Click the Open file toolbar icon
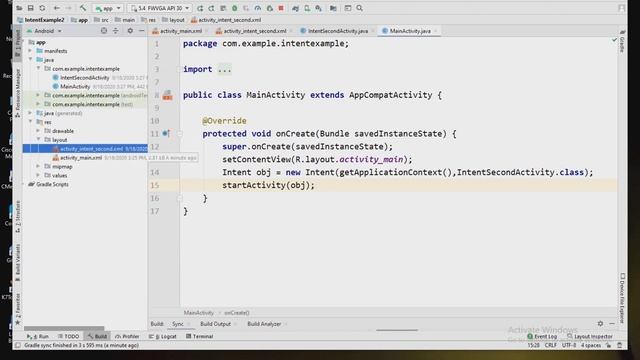 [19, 8]
